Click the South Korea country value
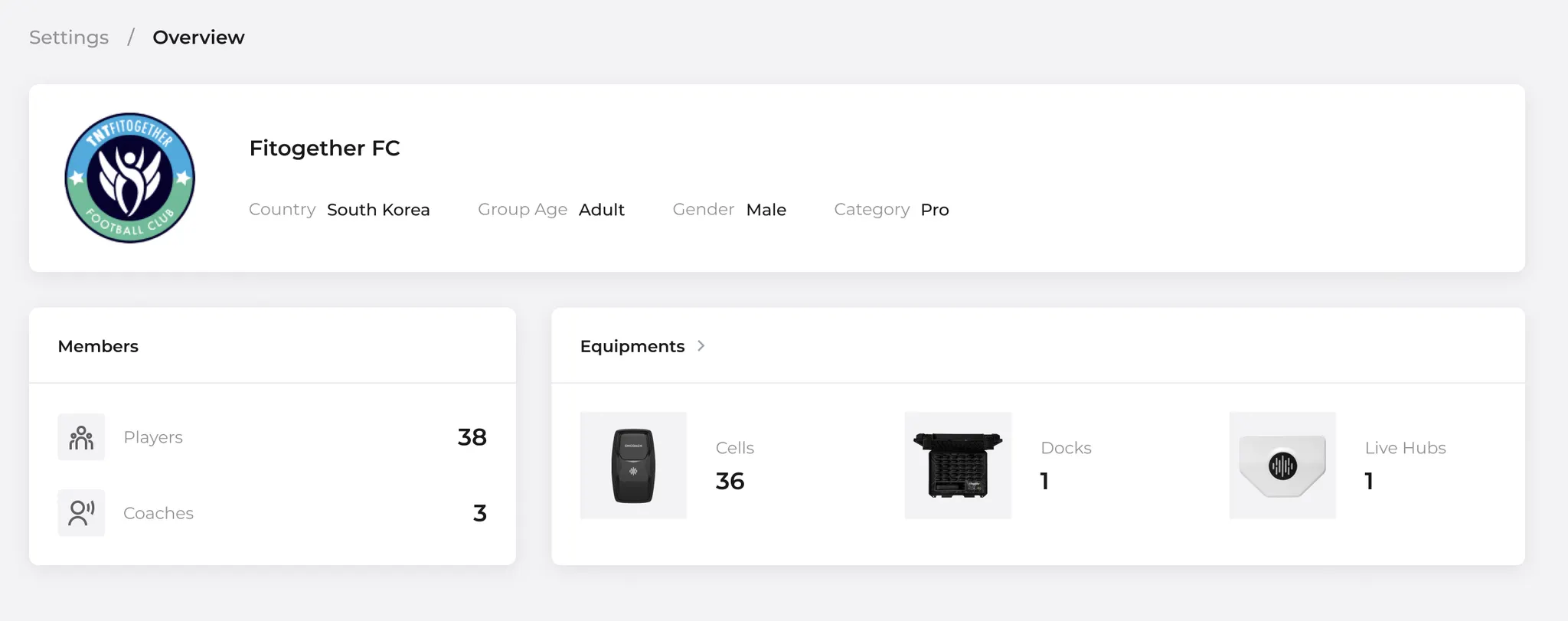Image resolution: width=1568 pixels, height=621 pixels. (378, 210)
